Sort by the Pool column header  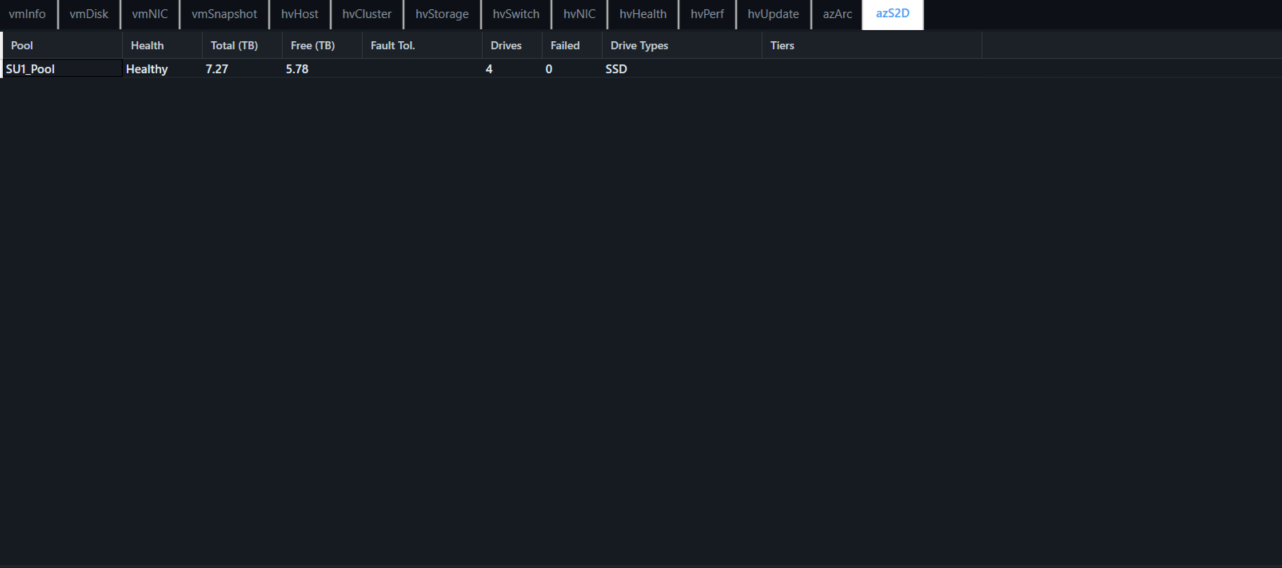click(62, 45)
